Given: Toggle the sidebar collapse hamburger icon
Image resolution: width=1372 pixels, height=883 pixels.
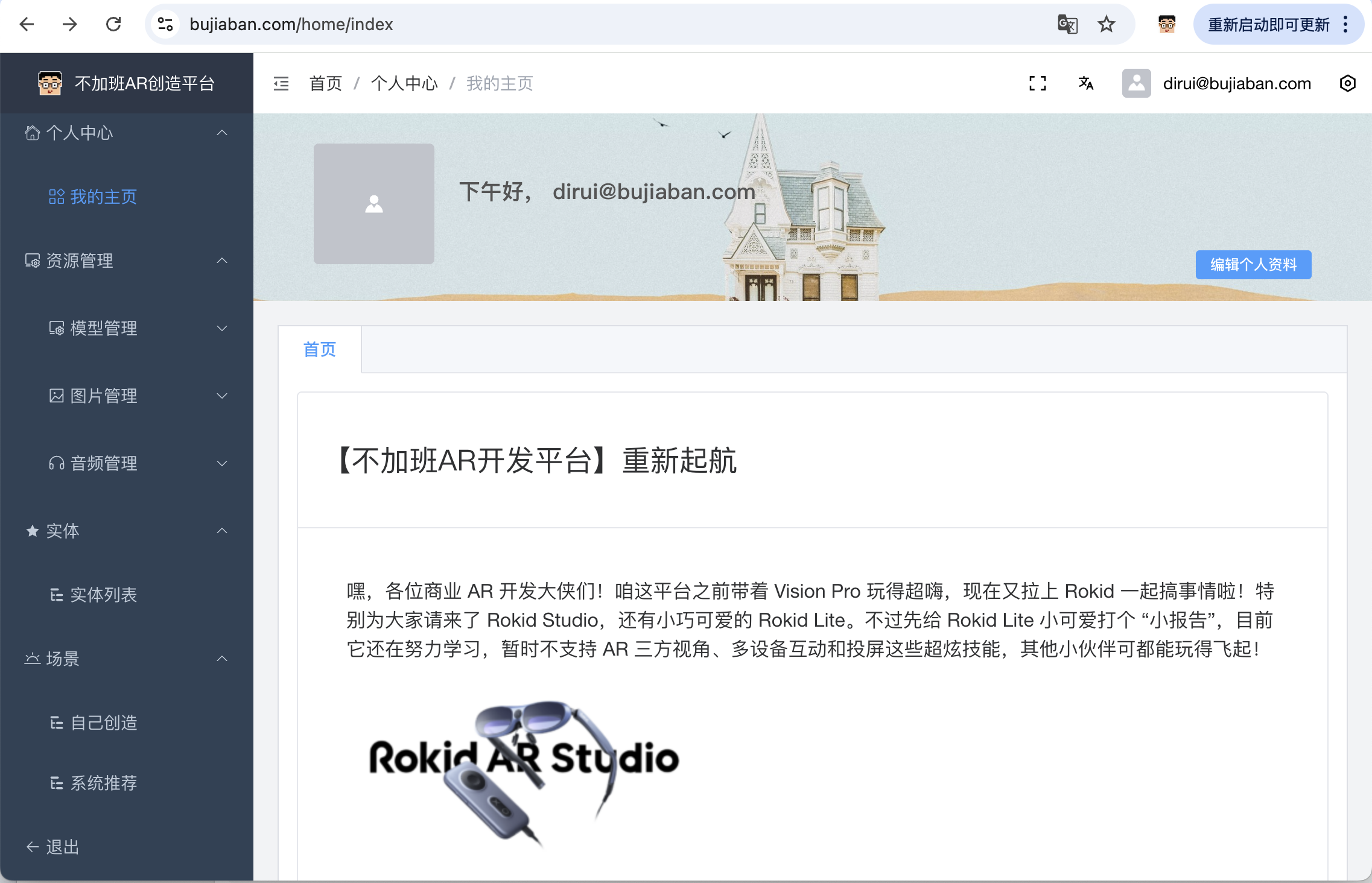Looking at the screenshot, I should pyautogui.click(x=281, y=83).
